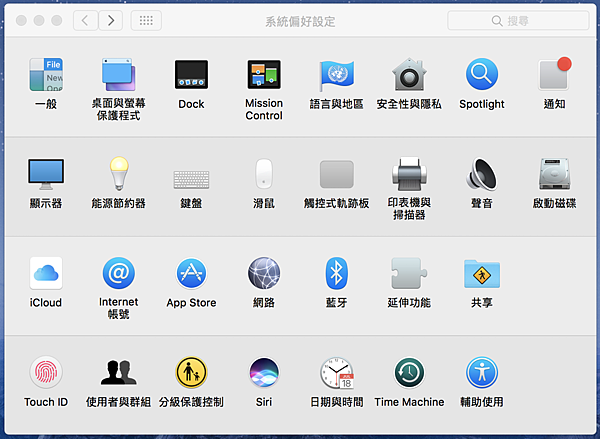
Task: Focus the 搜尋 search field
Action: pyautogui.click(x=518, y=21)
